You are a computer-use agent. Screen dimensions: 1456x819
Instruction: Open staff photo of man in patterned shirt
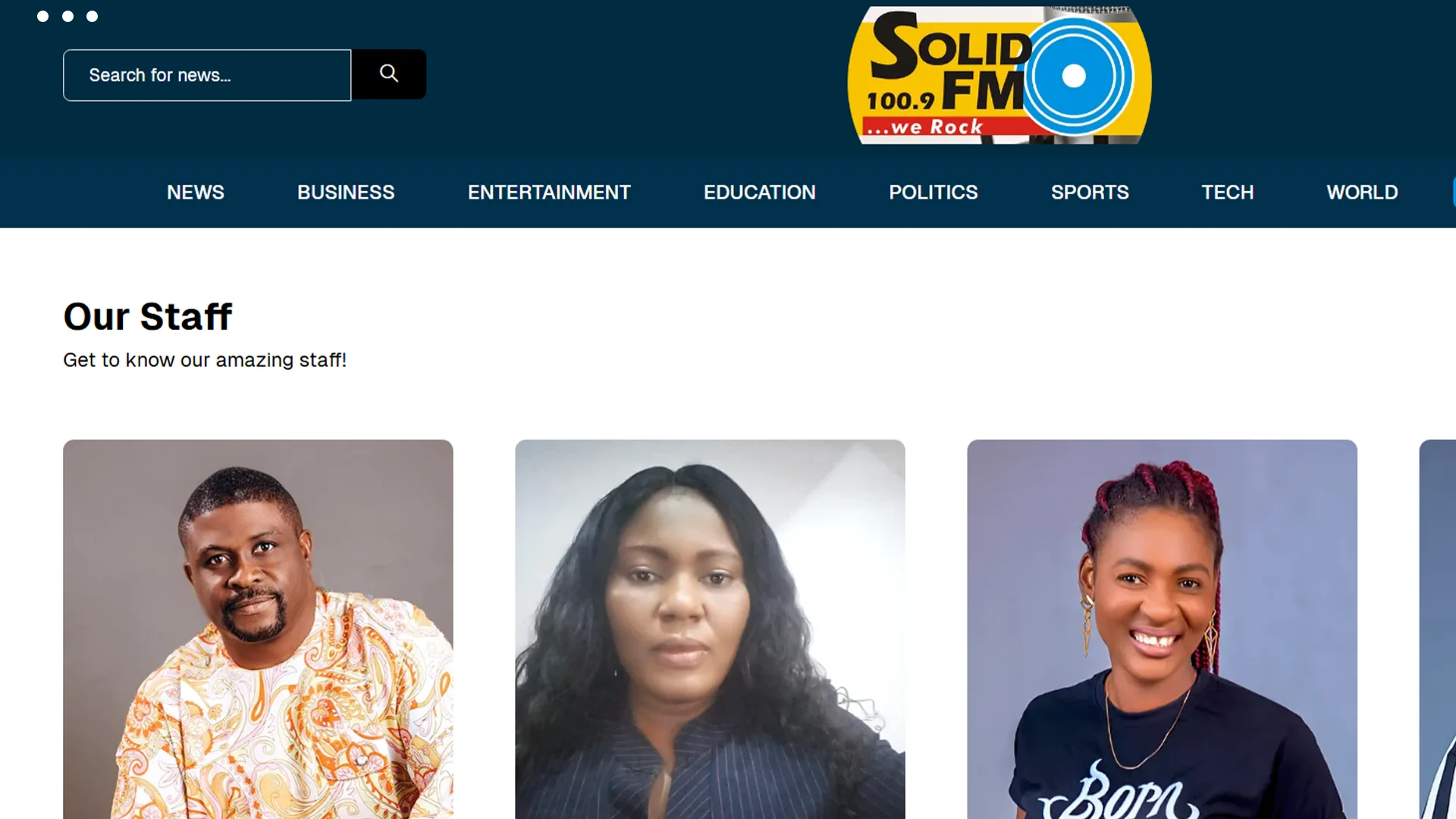pos(258,629)
